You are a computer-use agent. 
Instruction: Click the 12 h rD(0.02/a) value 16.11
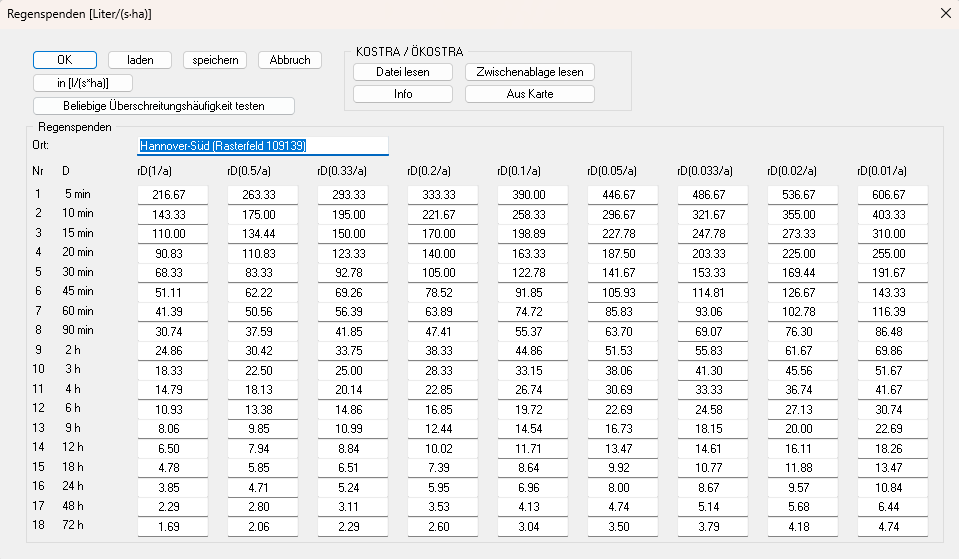803,448
